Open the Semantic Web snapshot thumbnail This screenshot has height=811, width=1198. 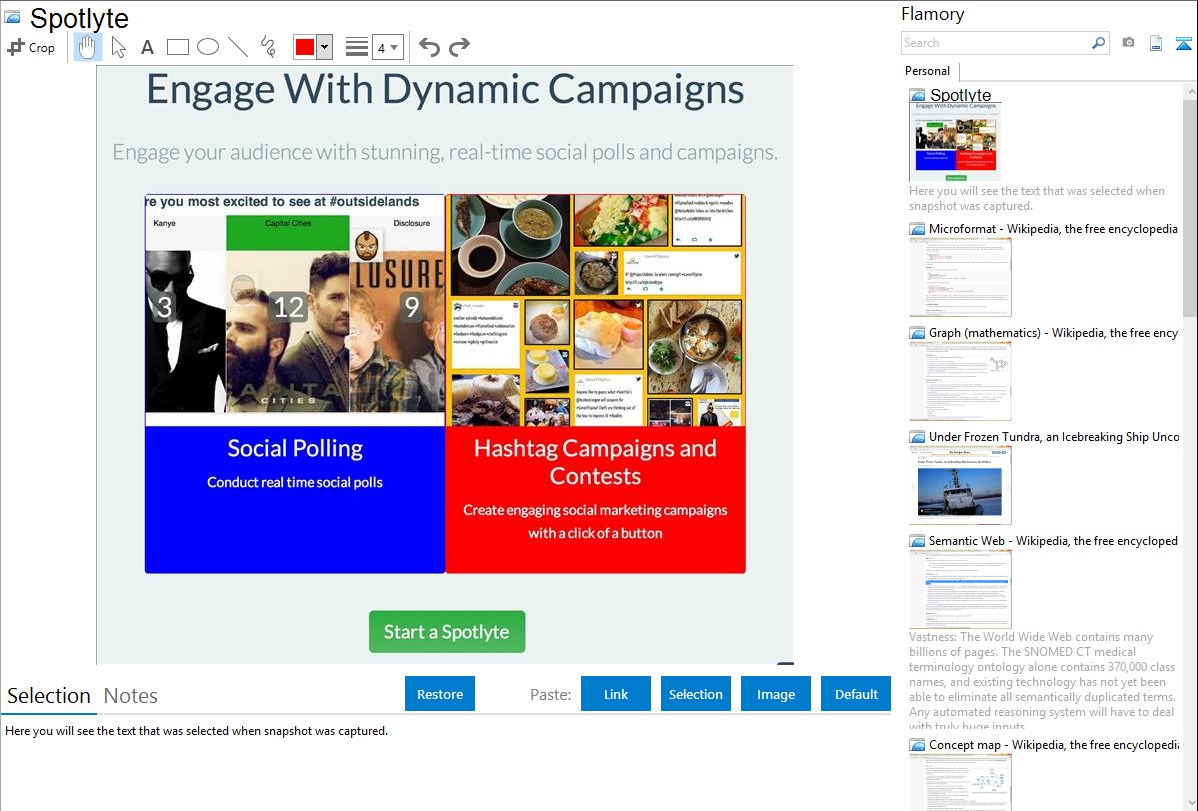[x=960, y=589]
